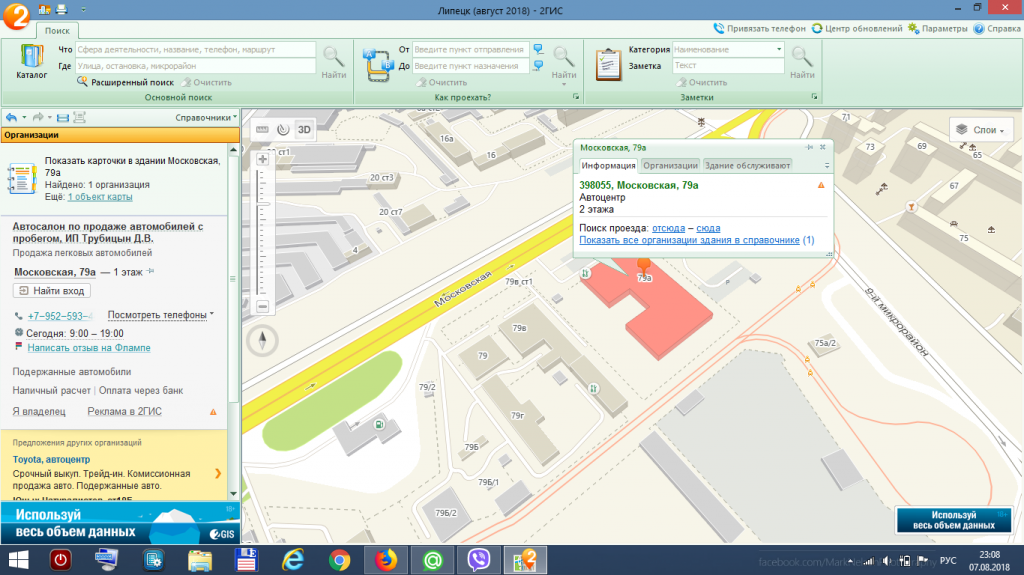Switch to Организации tab in popup

[670, 166]
